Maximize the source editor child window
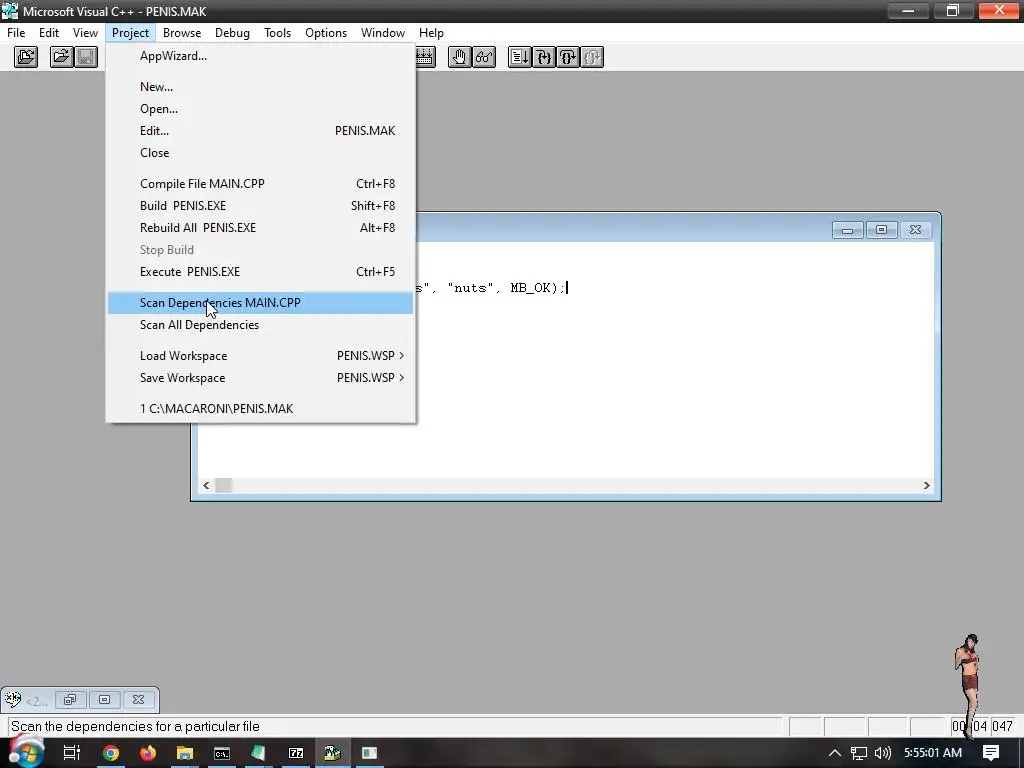 (881, 230)
